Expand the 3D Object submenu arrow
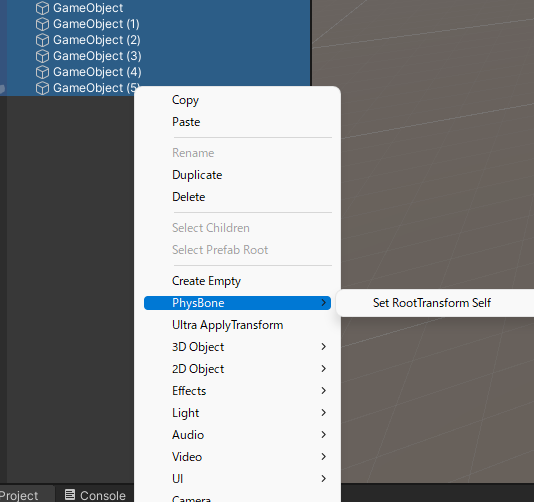 (x=324, y=347)
